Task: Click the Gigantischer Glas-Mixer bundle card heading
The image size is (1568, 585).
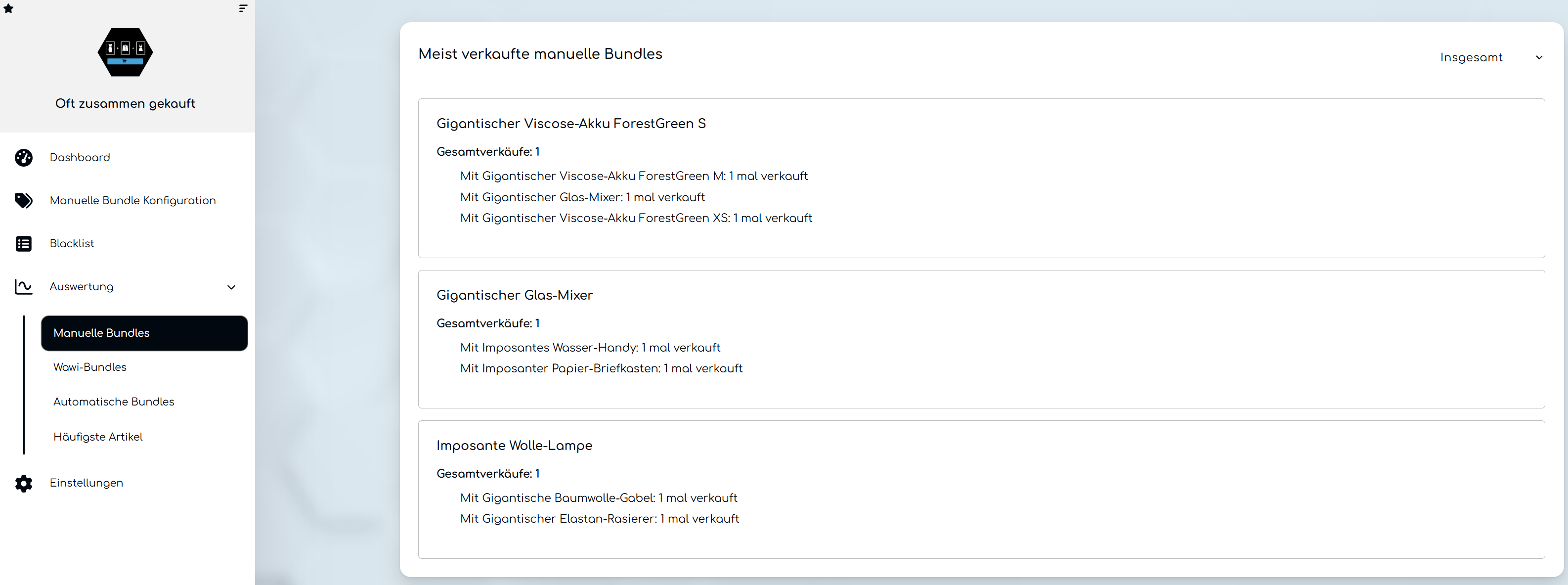Action: pyautogui.click(x=515, y=295)
